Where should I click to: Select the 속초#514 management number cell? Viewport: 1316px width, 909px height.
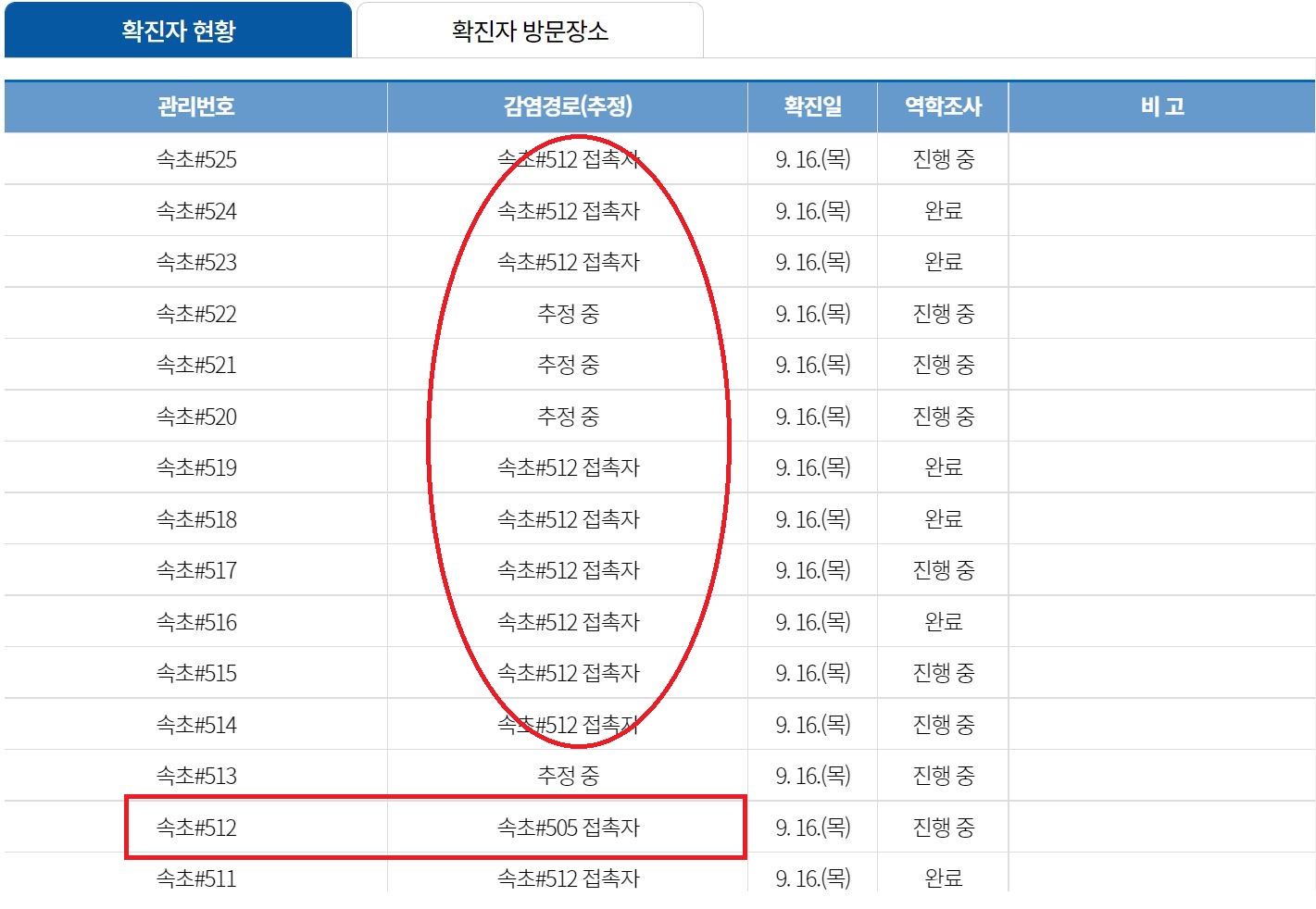pyautogui.click(x=196, y=725)
